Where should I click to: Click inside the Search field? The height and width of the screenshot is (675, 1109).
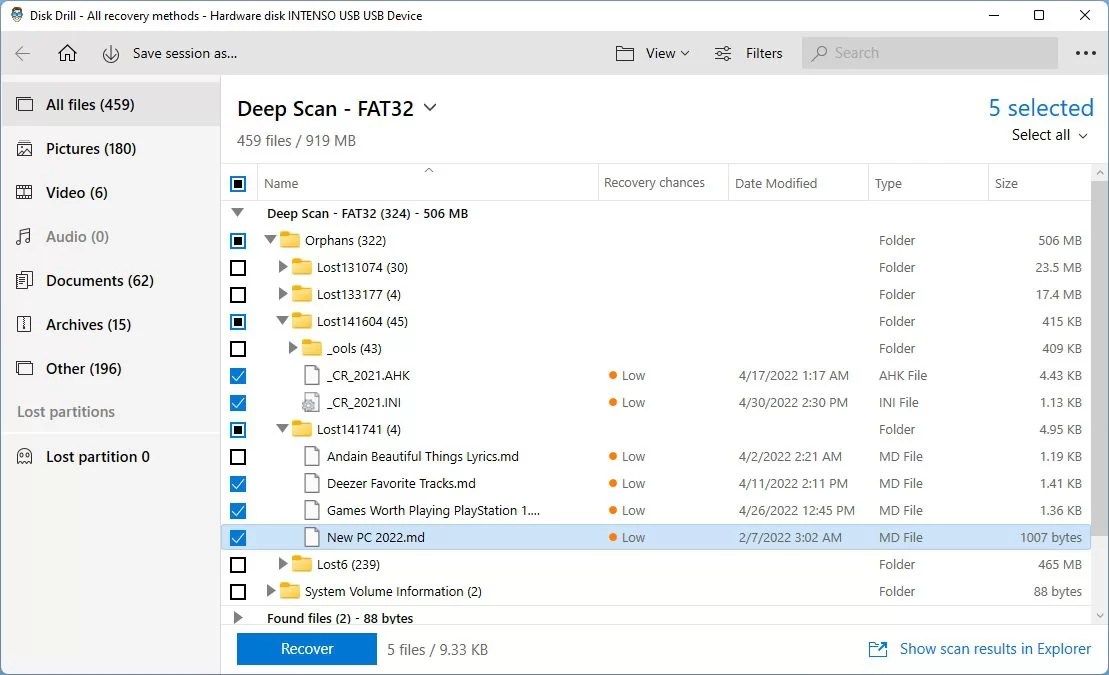click(928, 53)
